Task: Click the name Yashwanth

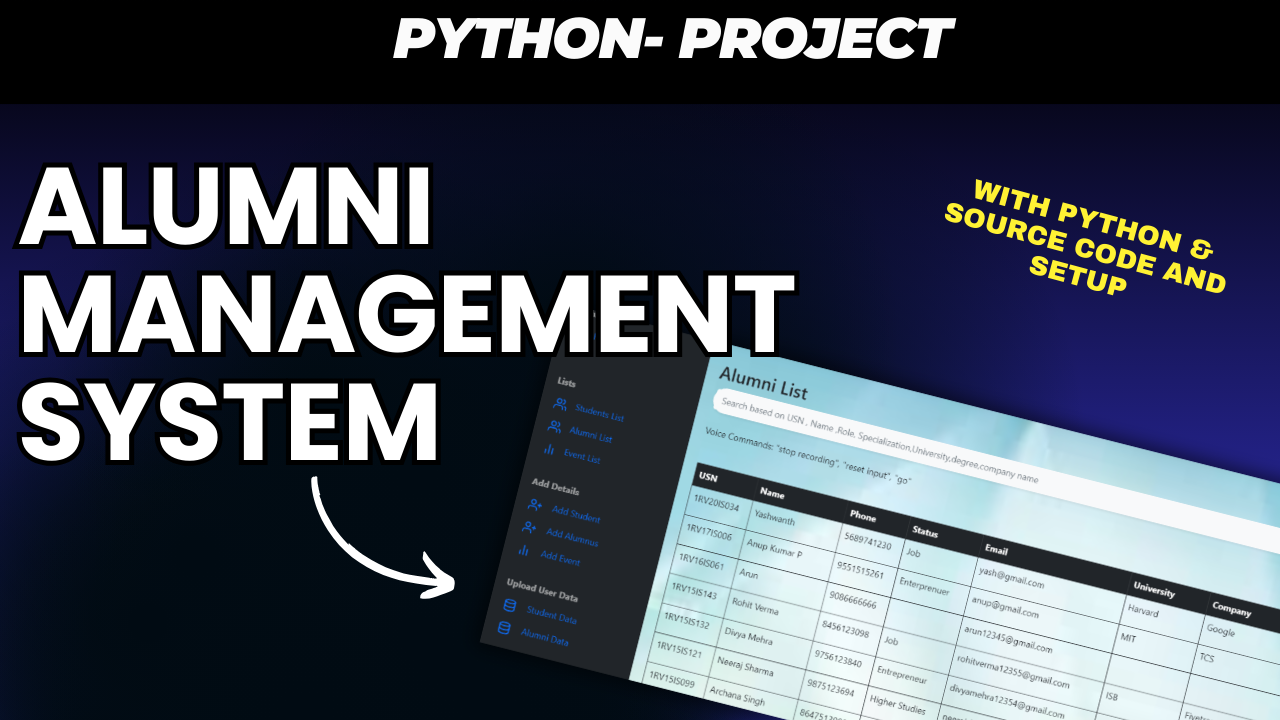Action: [x=777, y=518]
